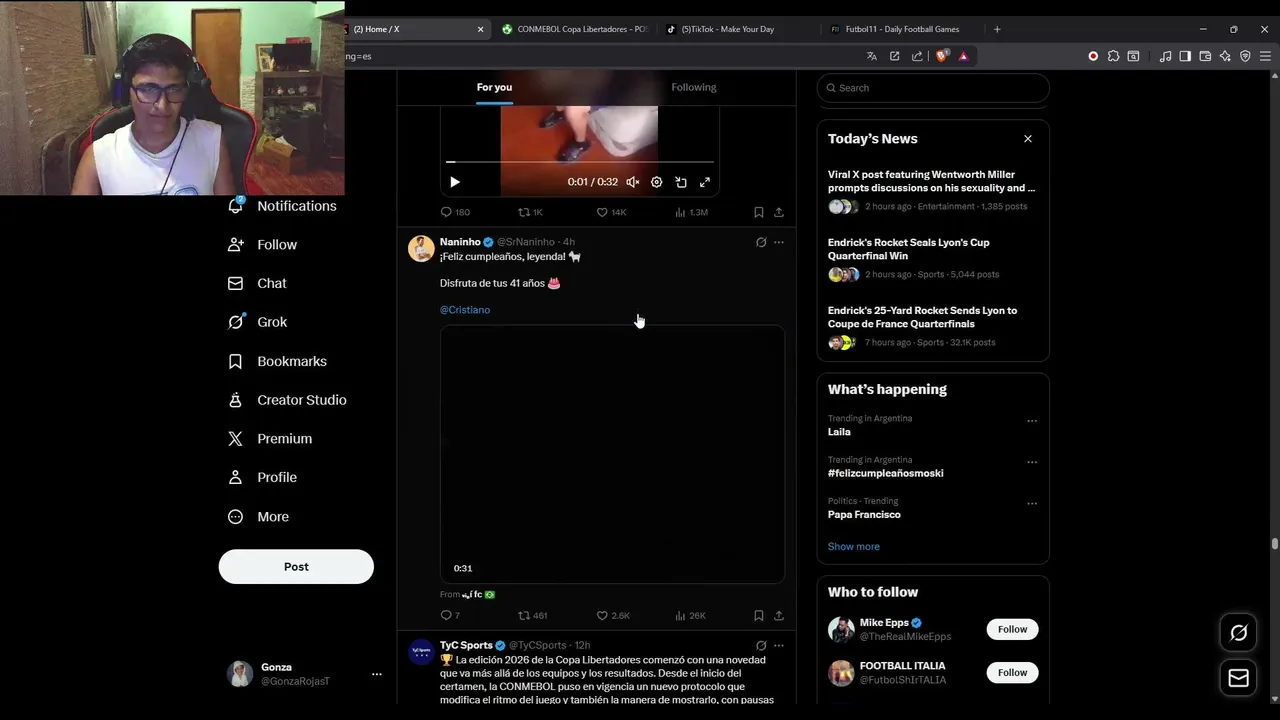Open the @Cristiano mention link
Screen dimensions: 1280x720
[465, 310]
